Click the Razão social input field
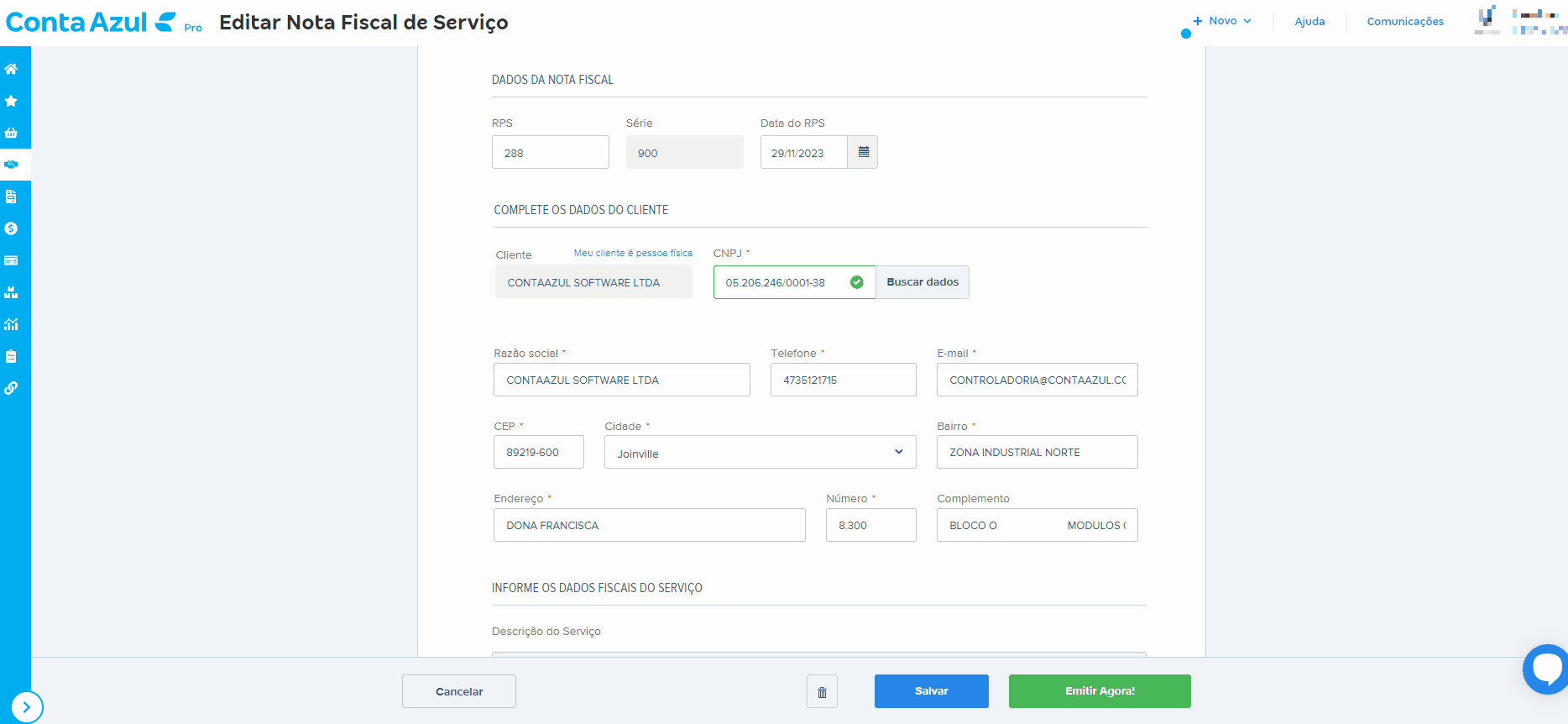1568x724 pixels. pos(622,380)
